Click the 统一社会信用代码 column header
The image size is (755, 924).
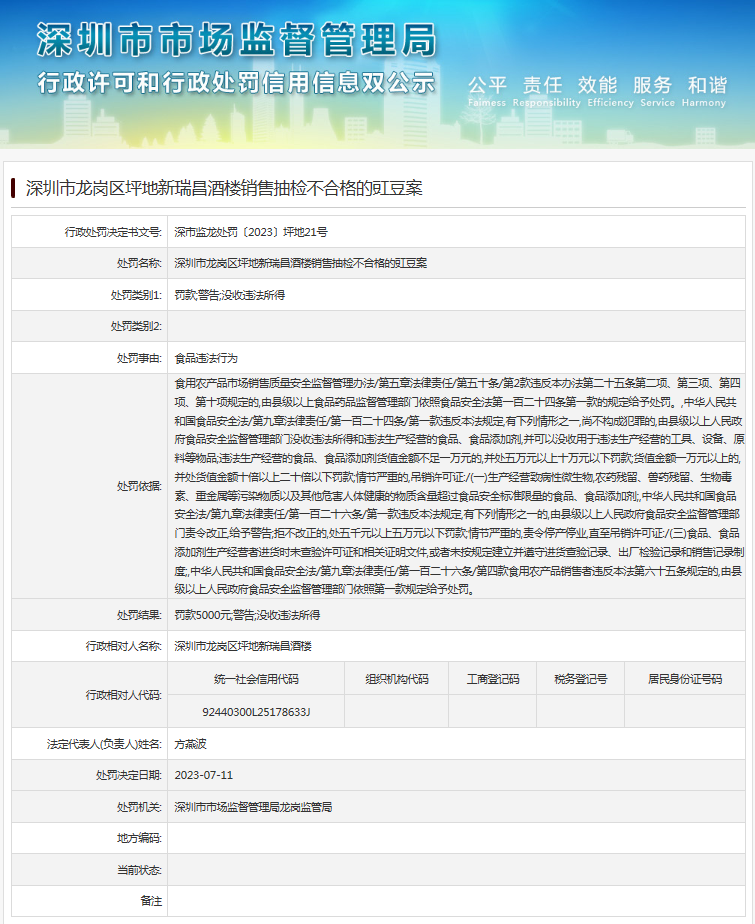[x=256, y=679]
